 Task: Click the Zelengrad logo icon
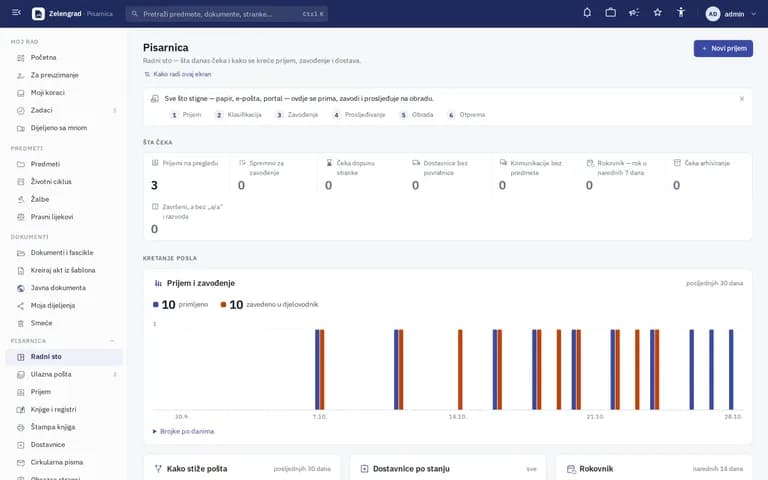tap(38, 14)
